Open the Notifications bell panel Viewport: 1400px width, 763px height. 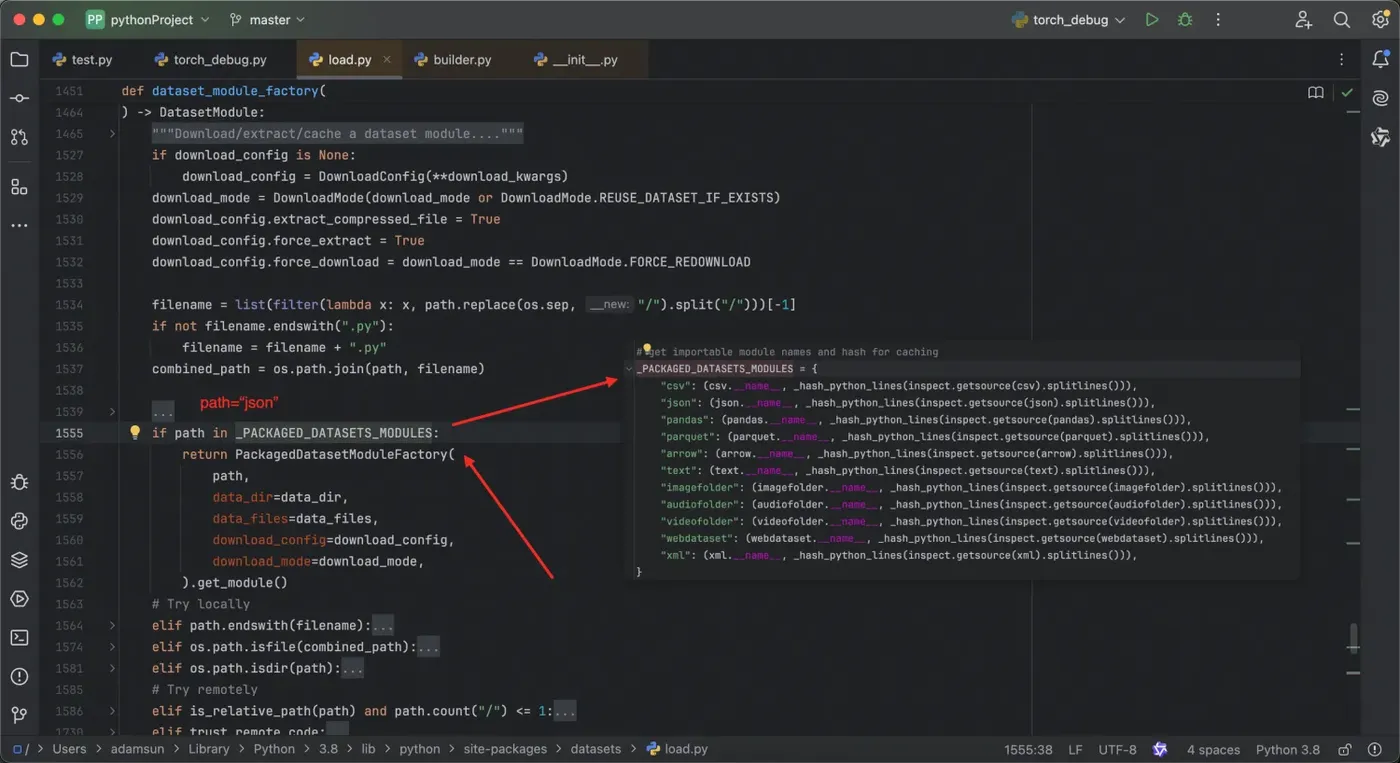(1380, 60)
